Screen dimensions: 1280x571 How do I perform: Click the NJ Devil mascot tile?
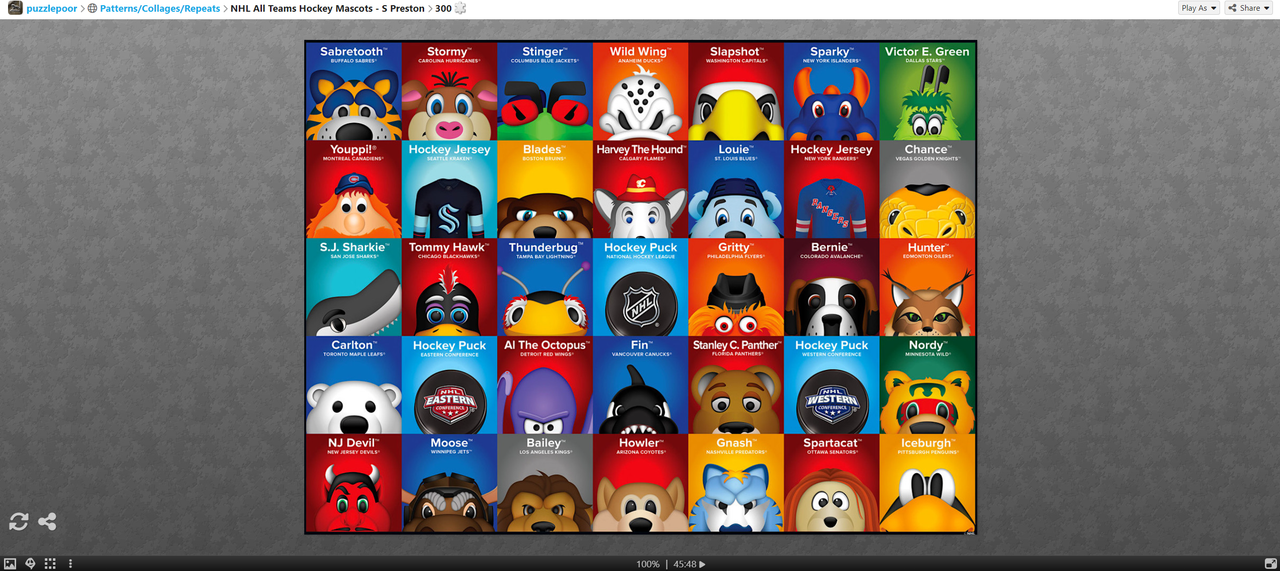[x=353, y=483]
